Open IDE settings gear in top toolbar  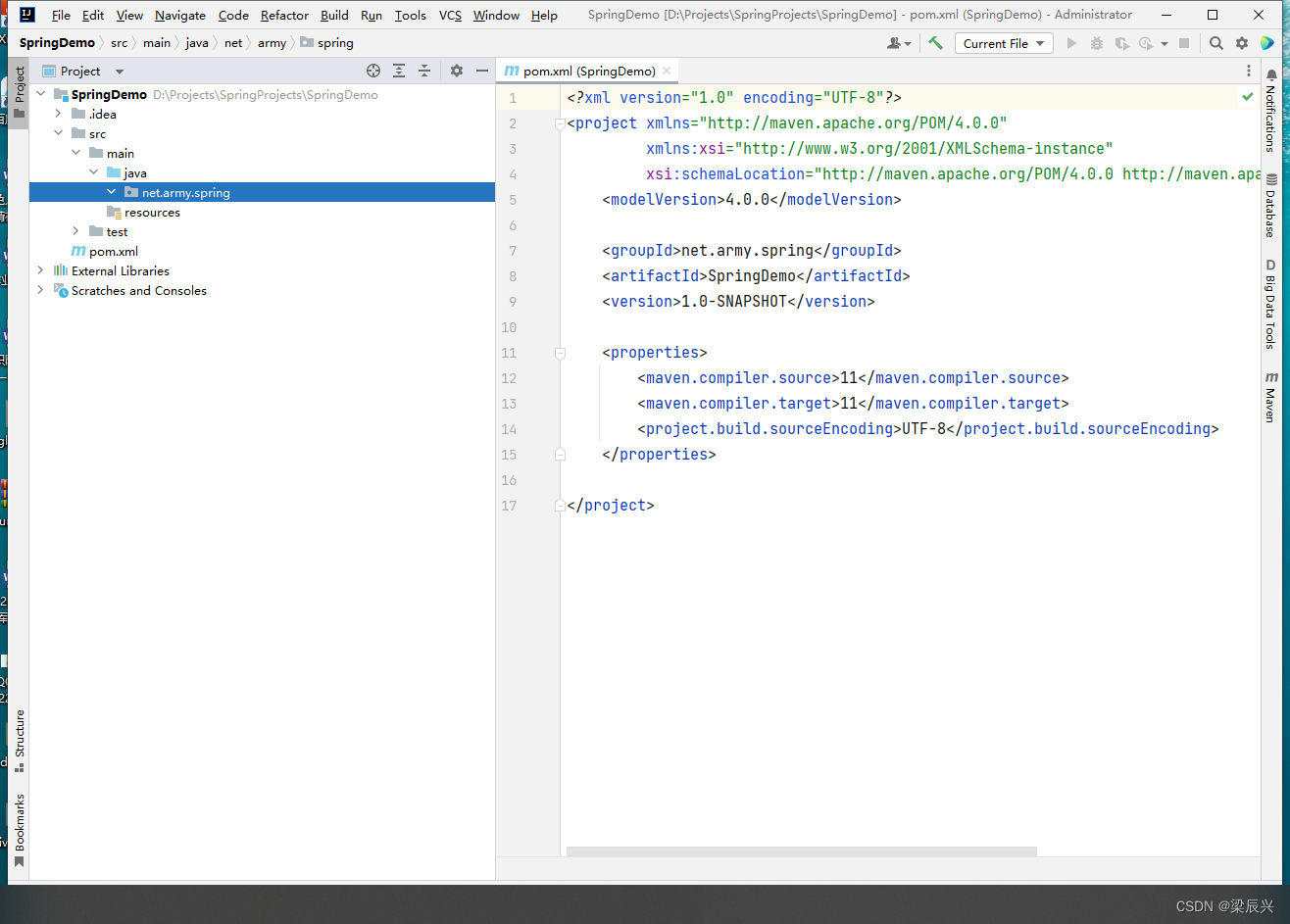1242,43
